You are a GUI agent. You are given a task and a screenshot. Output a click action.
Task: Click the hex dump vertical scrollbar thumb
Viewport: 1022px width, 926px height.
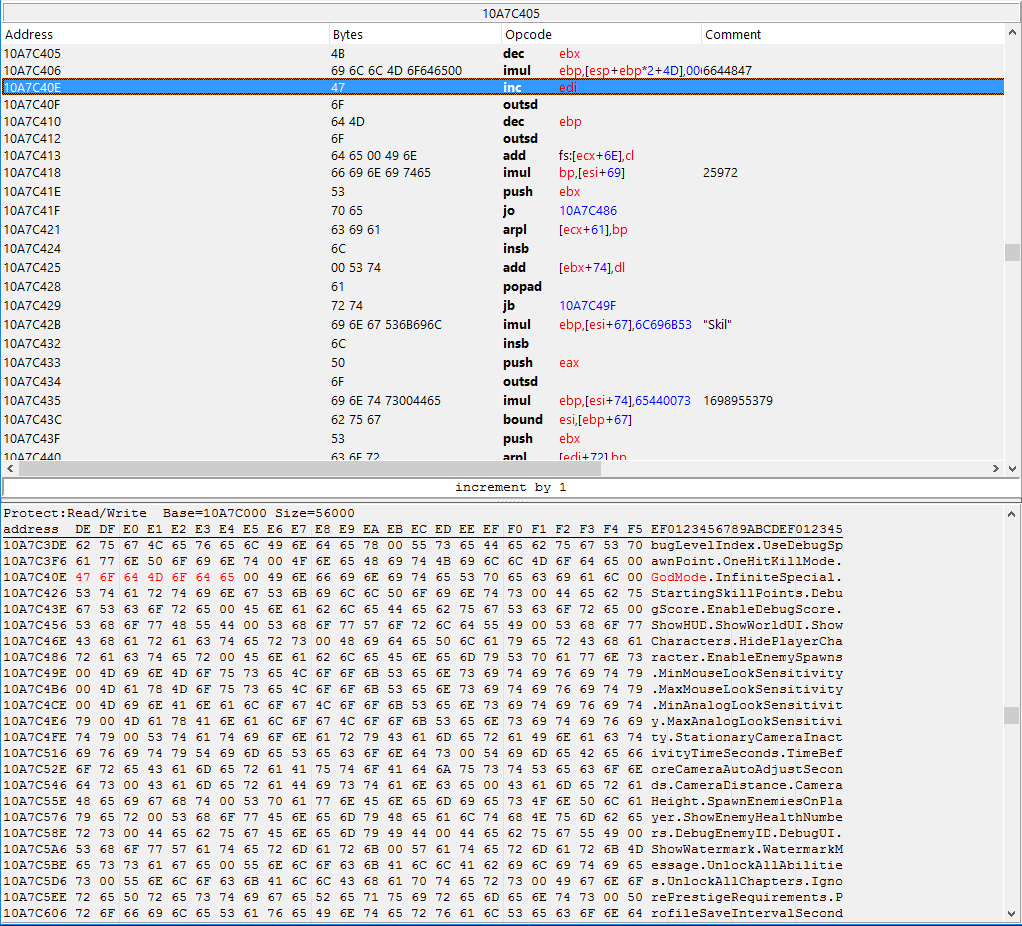coord(1012,715)
